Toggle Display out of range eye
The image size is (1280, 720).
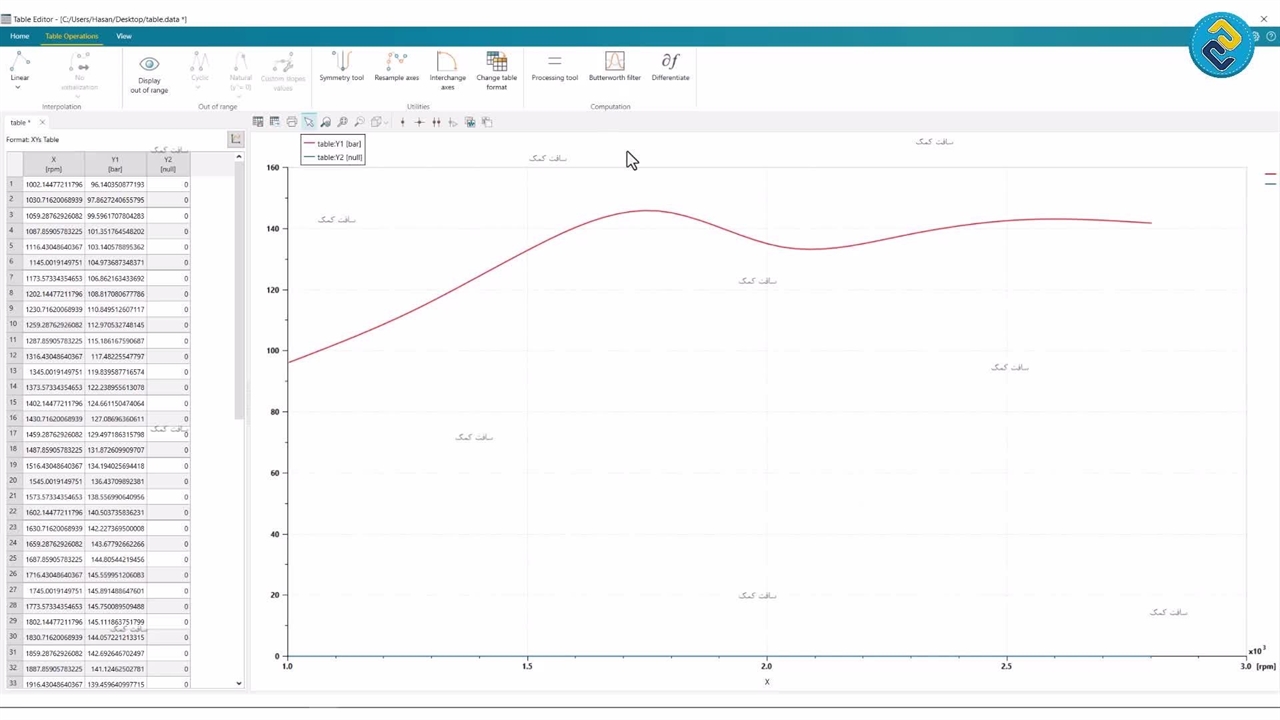[x=149, y=65]
